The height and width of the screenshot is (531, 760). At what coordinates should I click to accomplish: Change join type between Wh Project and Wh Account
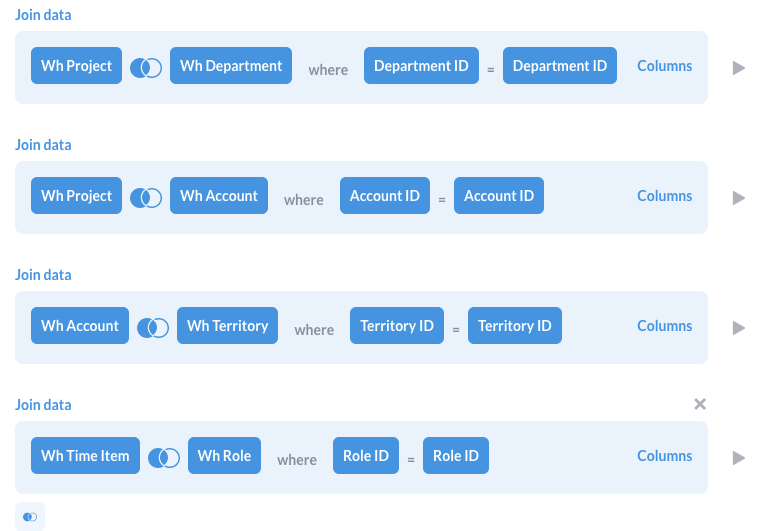point(146,198)
